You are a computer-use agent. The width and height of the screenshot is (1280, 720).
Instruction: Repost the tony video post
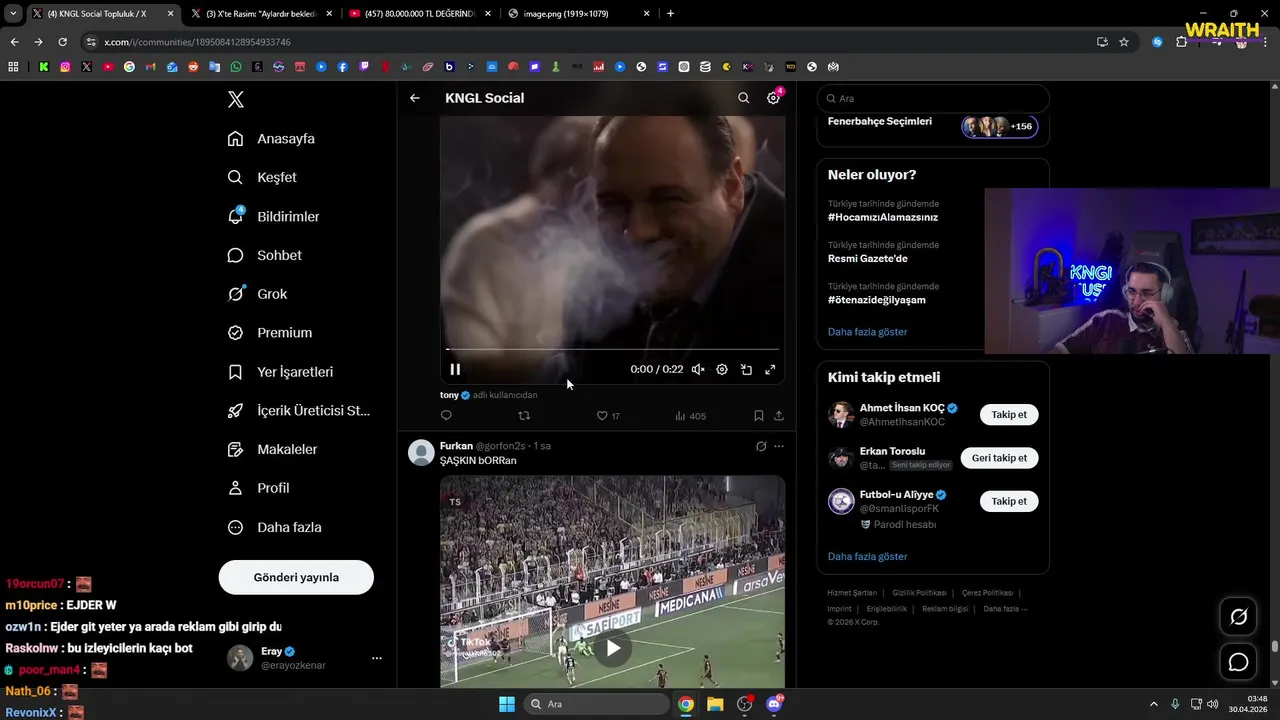point(524,415)
